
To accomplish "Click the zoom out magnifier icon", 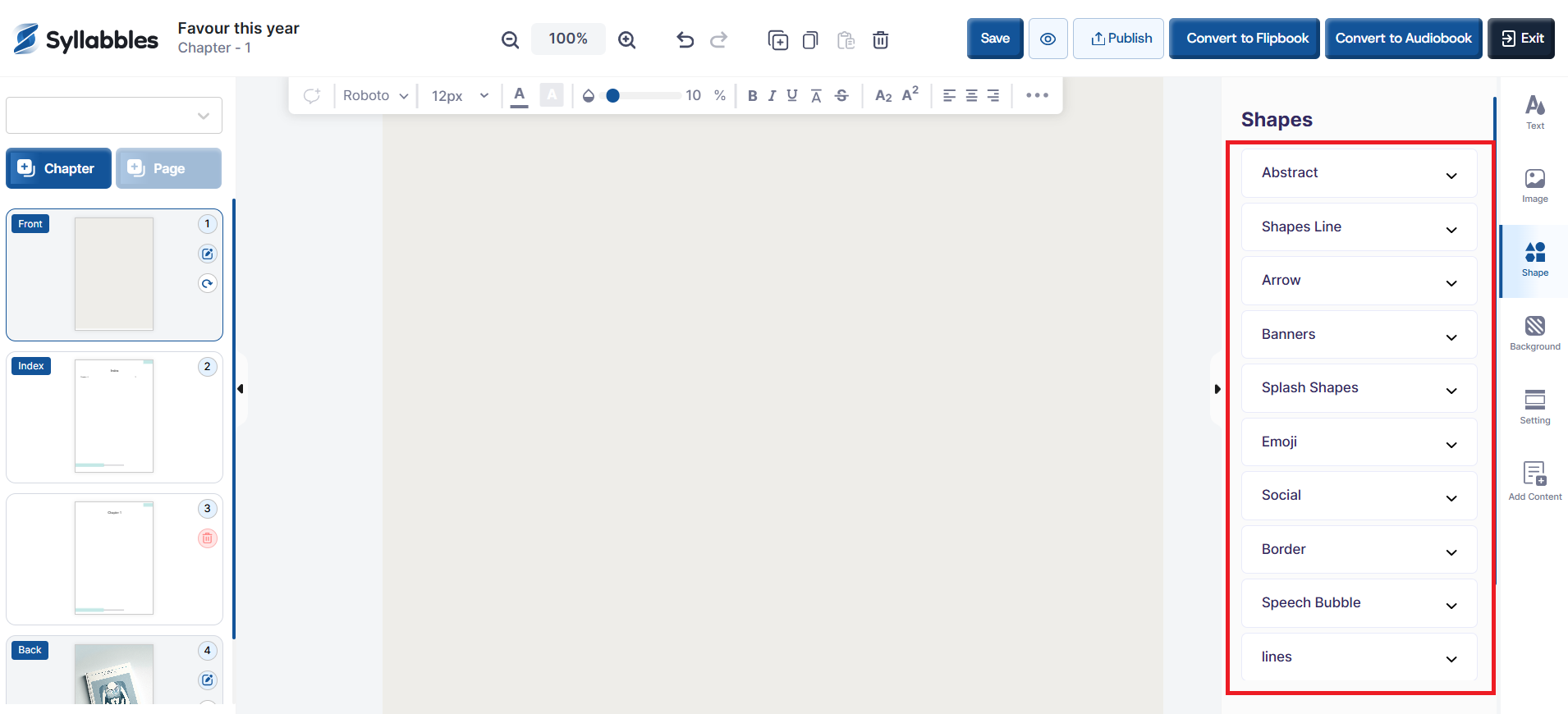I will click(x=510, y=39).
